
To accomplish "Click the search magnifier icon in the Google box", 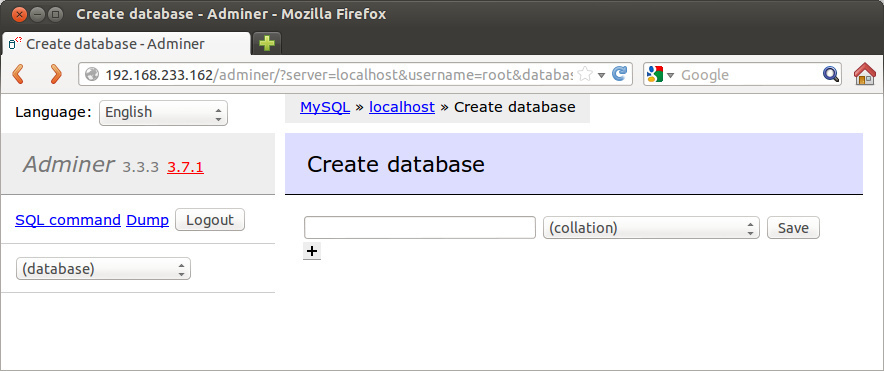I will pos(830,74).
